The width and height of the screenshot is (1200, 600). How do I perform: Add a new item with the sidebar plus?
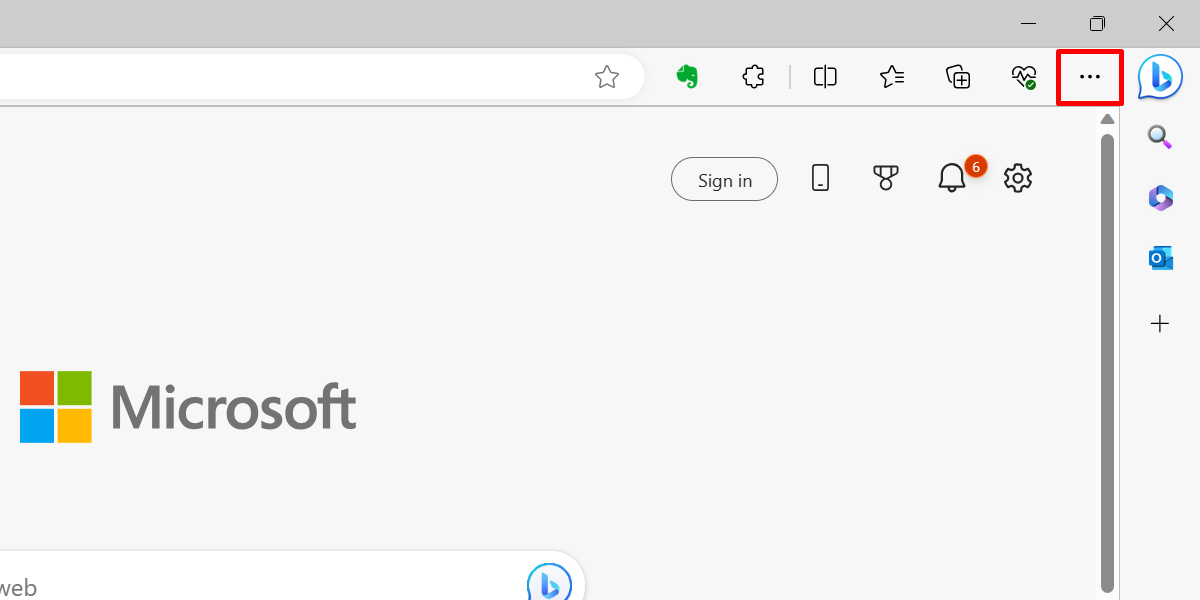coord(1159,323)
